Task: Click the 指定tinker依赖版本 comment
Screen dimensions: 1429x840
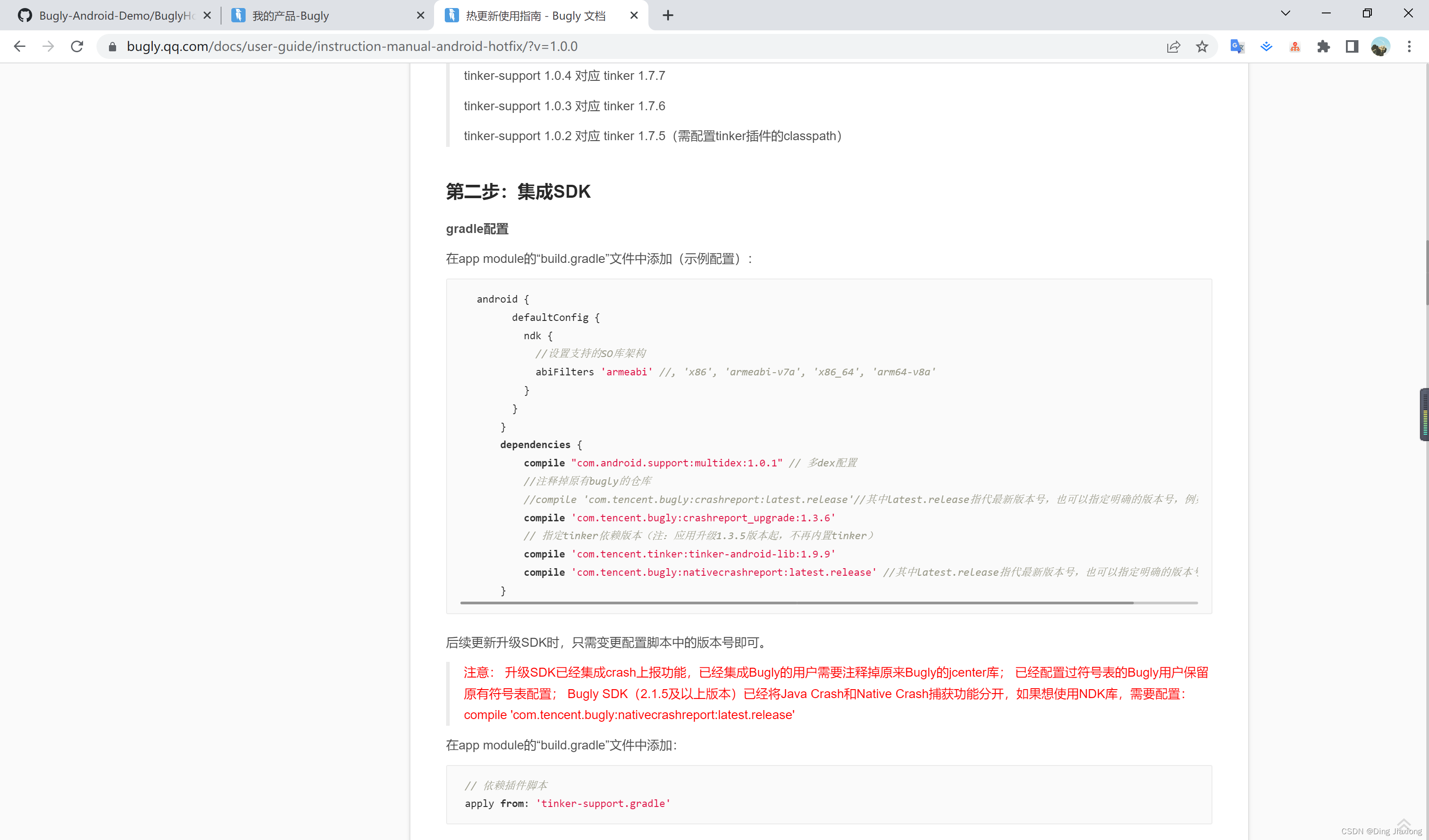Action: pyautogui.click(x=699, y=535)
